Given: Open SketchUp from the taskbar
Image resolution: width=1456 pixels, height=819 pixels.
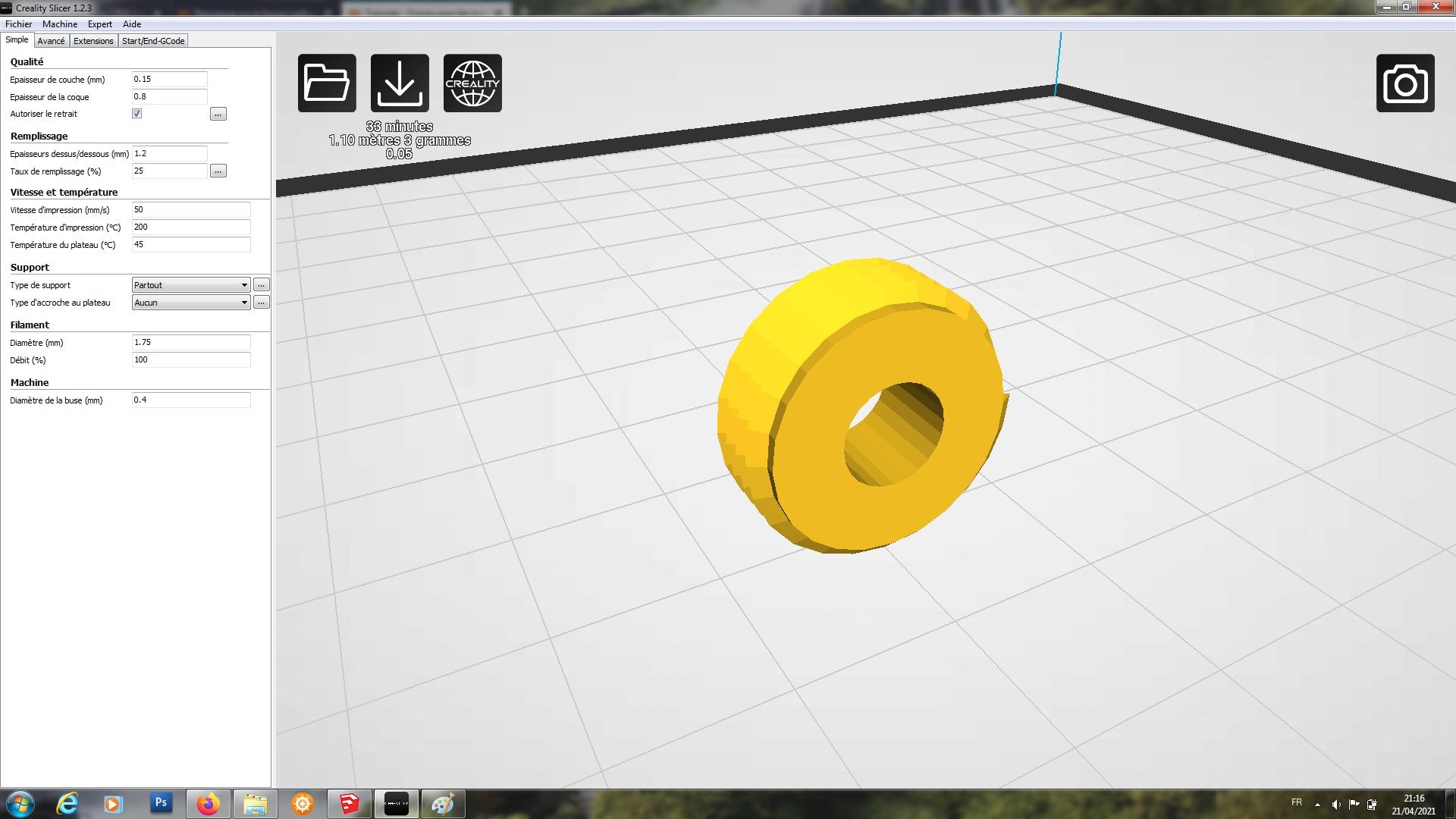Looking at the screenshot, I should point(349,804).
